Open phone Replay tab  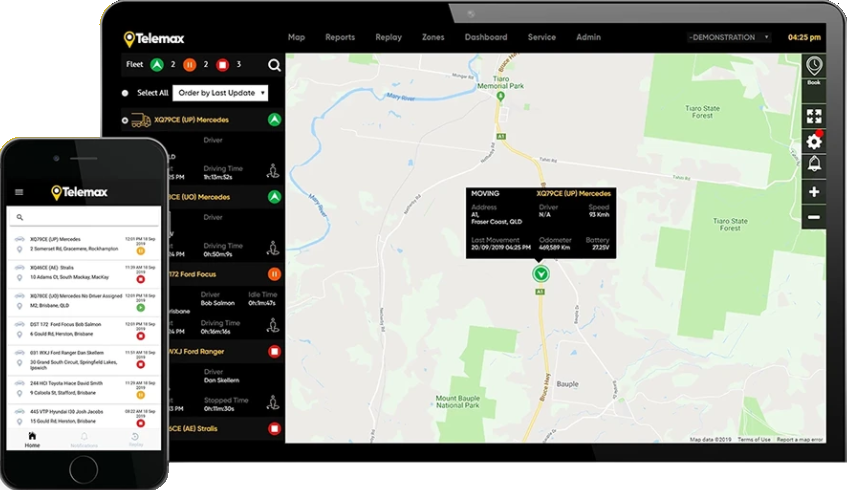[136, 440]
